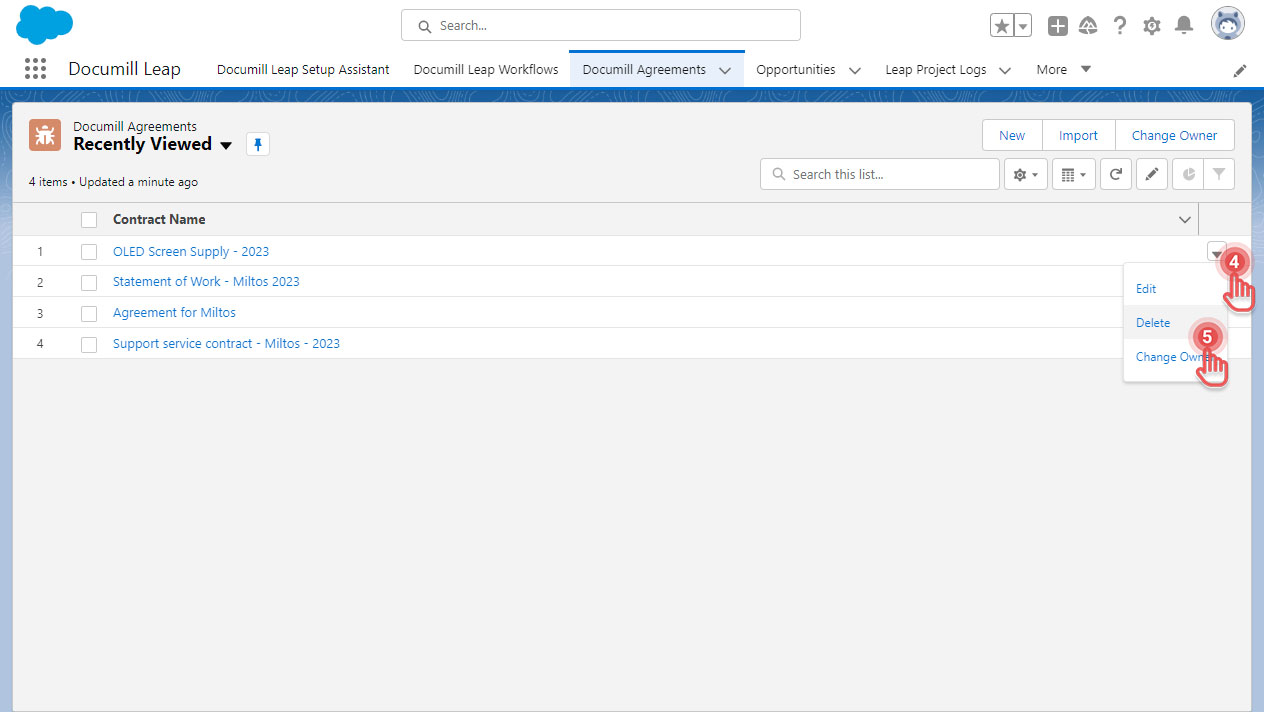Expand the Recently Viewed list view dropdown
The image size is (1264, 712).
[226, 145]
